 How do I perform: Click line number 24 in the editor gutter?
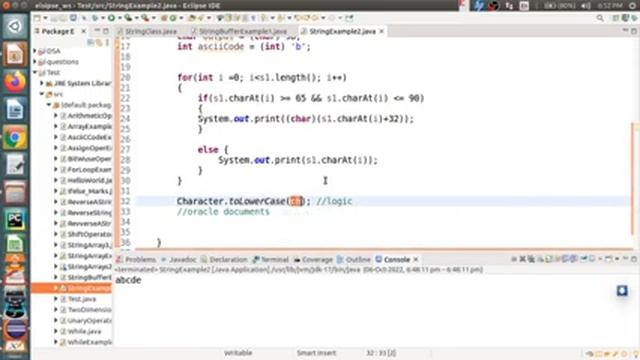(125, 119)
